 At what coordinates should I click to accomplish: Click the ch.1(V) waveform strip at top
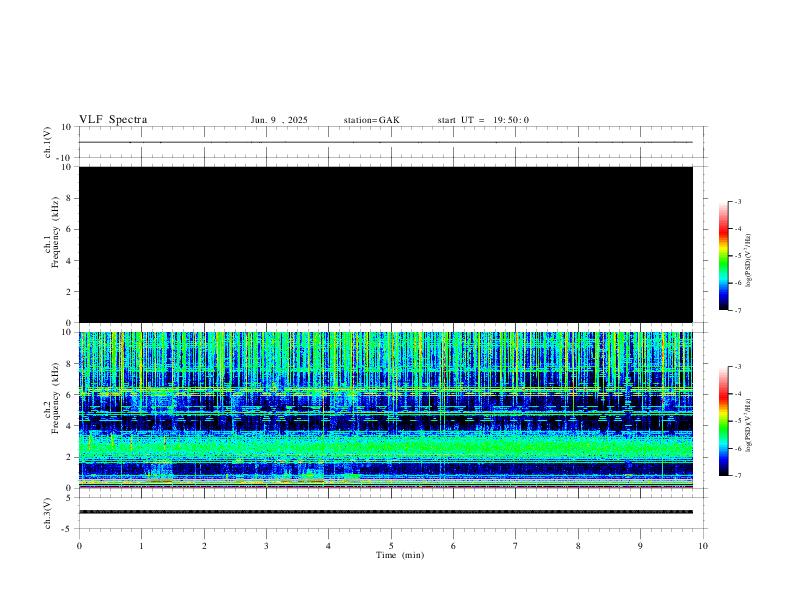point(391,142)
